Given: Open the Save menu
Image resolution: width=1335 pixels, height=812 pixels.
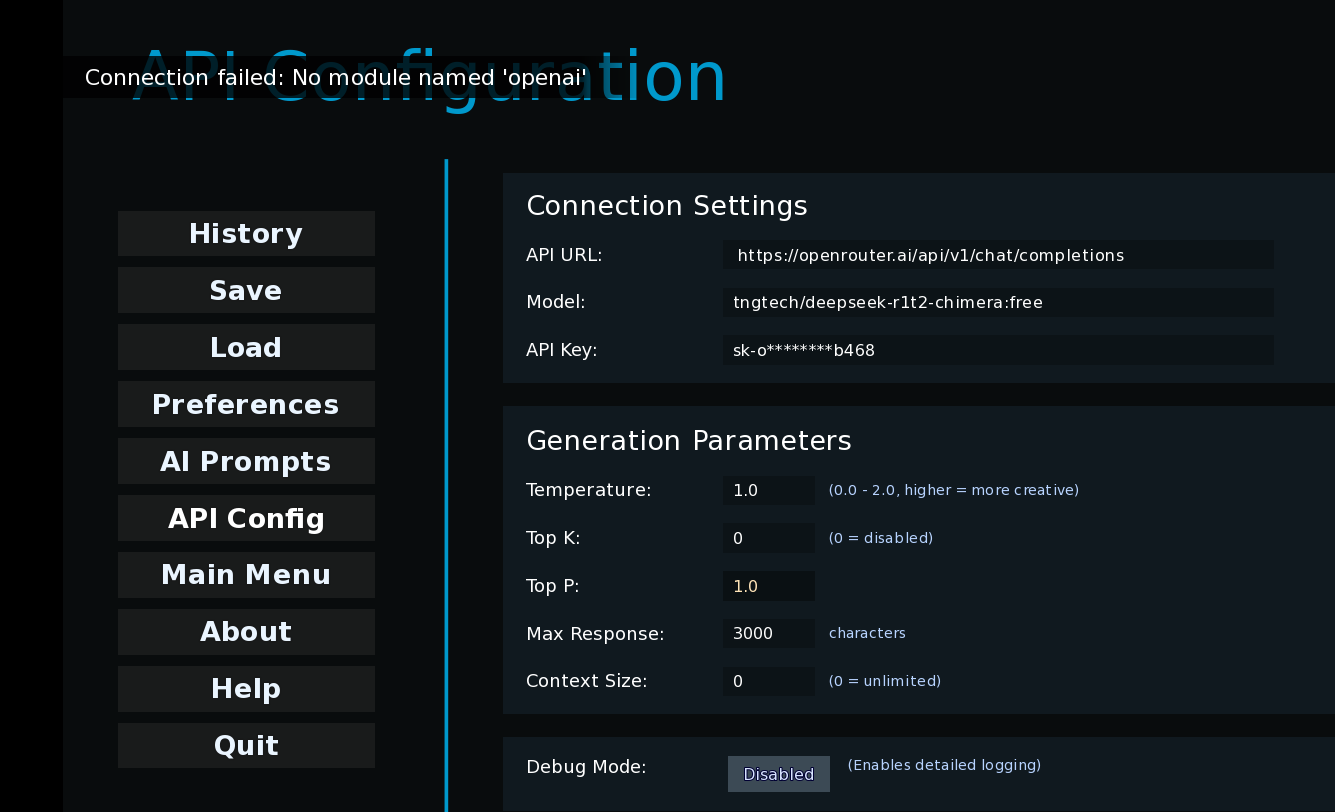Looking at the screenshot, I should coord(246,291).
